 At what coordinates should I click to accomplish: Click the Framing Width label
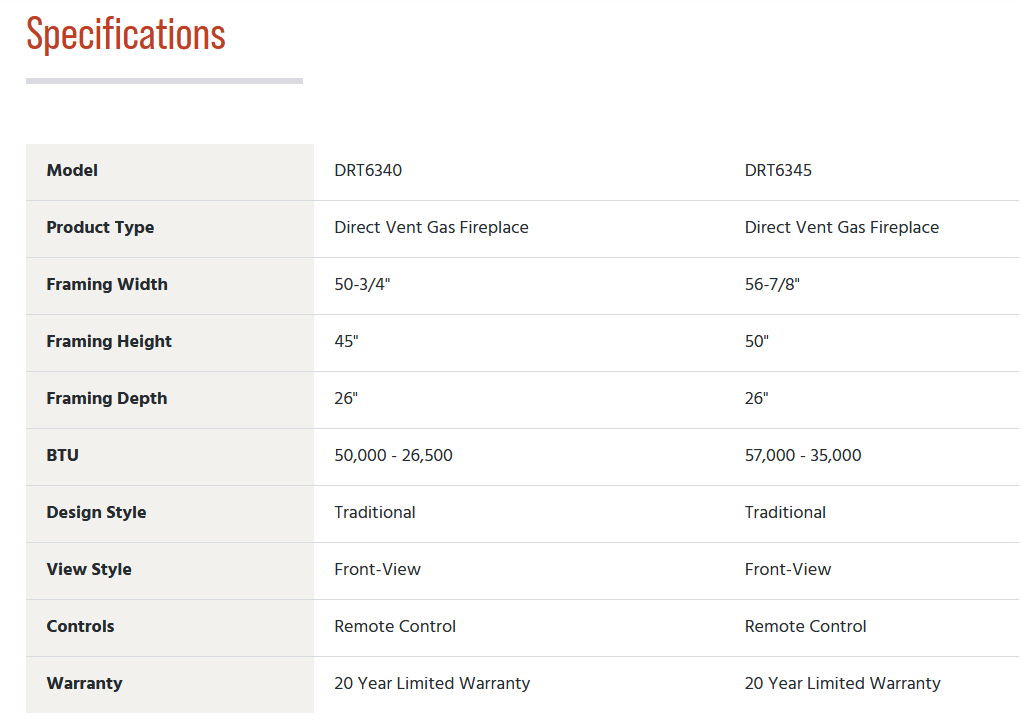click(x=107, y=285)
